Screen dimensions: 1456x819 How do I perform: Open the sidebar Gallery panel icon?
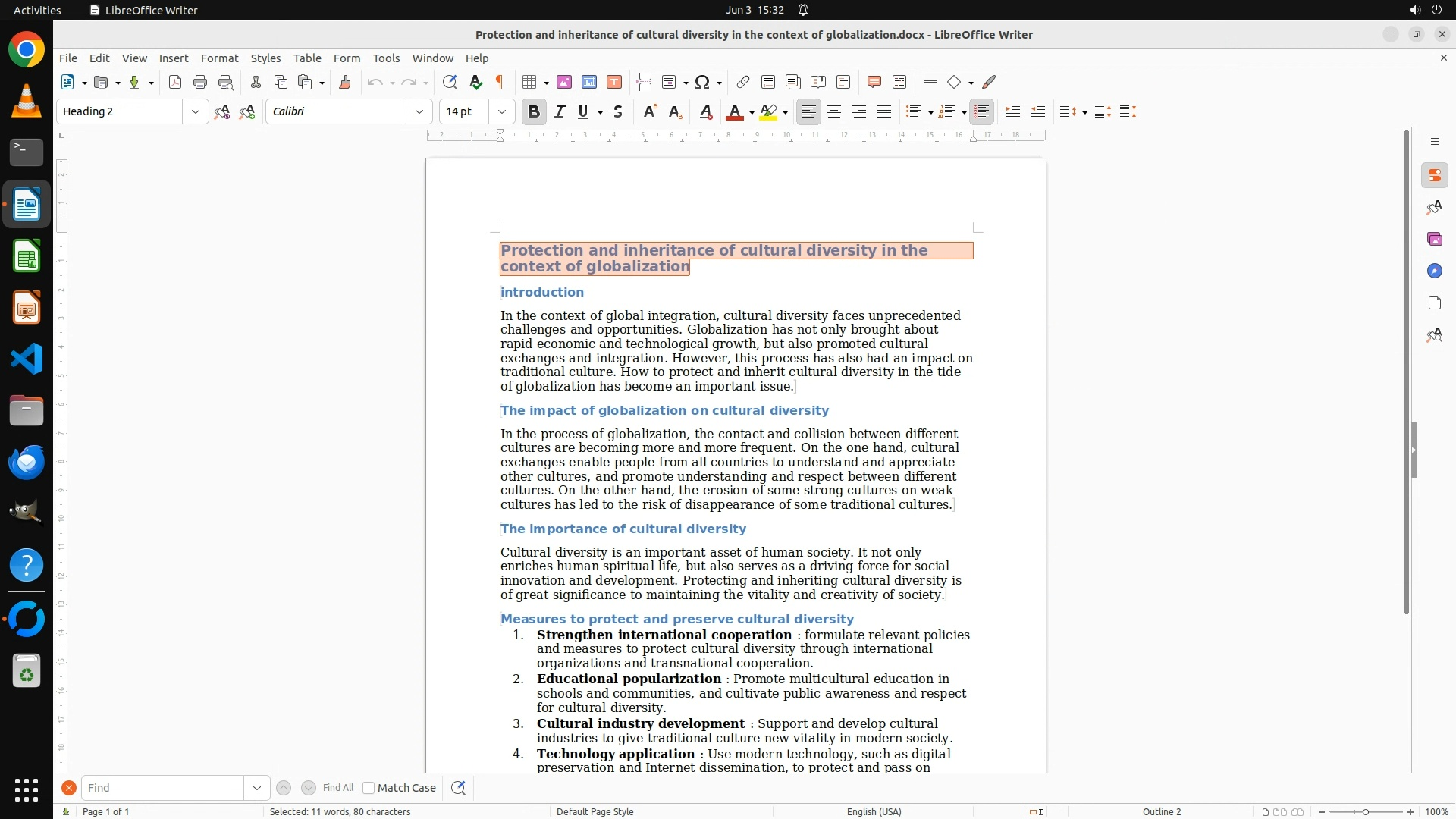coord(1434,239)
